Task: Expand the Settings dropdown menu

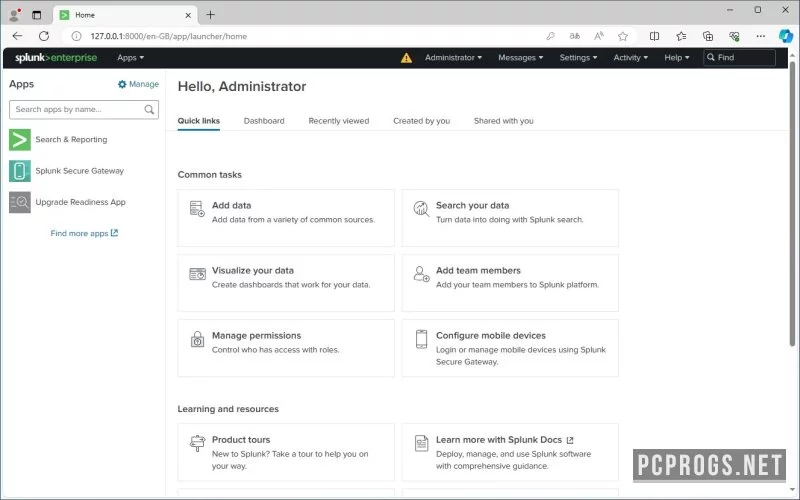Action: click(578, 58)
